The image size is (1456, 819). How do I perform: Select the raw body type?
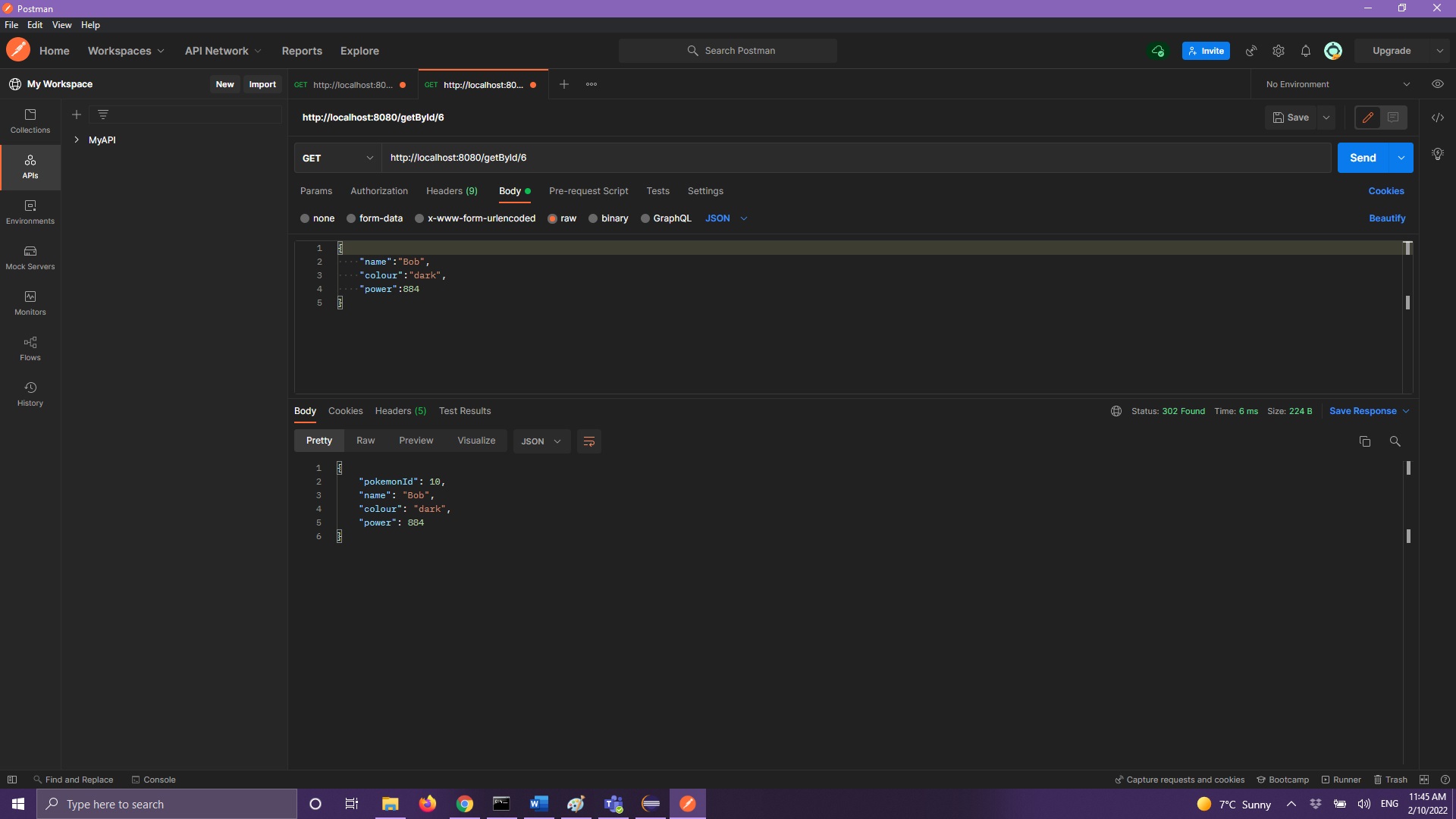(x=562, y=218)
